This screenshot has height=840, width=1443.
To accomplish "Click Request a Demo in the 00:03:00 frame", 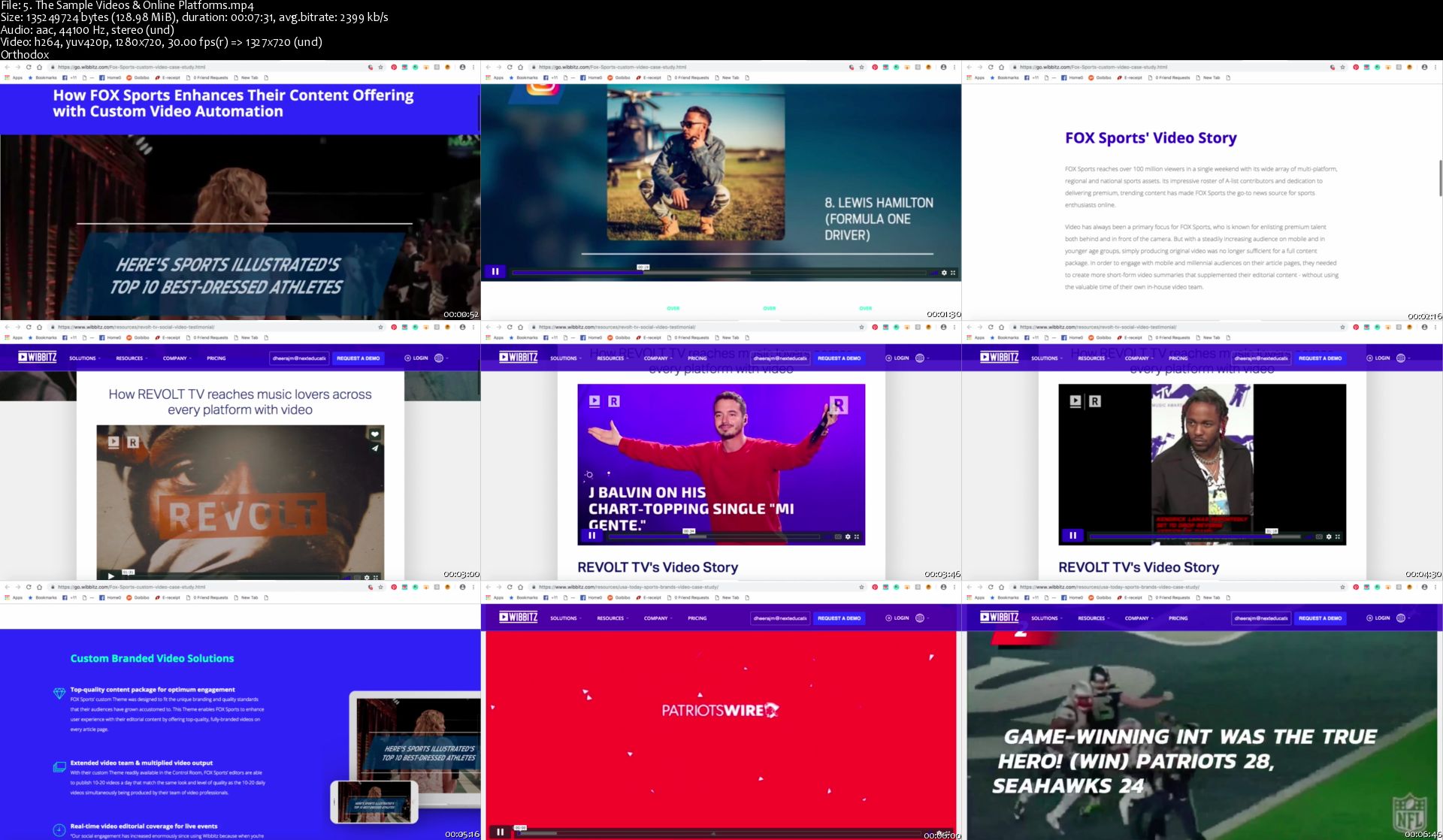I will [358, 358].
